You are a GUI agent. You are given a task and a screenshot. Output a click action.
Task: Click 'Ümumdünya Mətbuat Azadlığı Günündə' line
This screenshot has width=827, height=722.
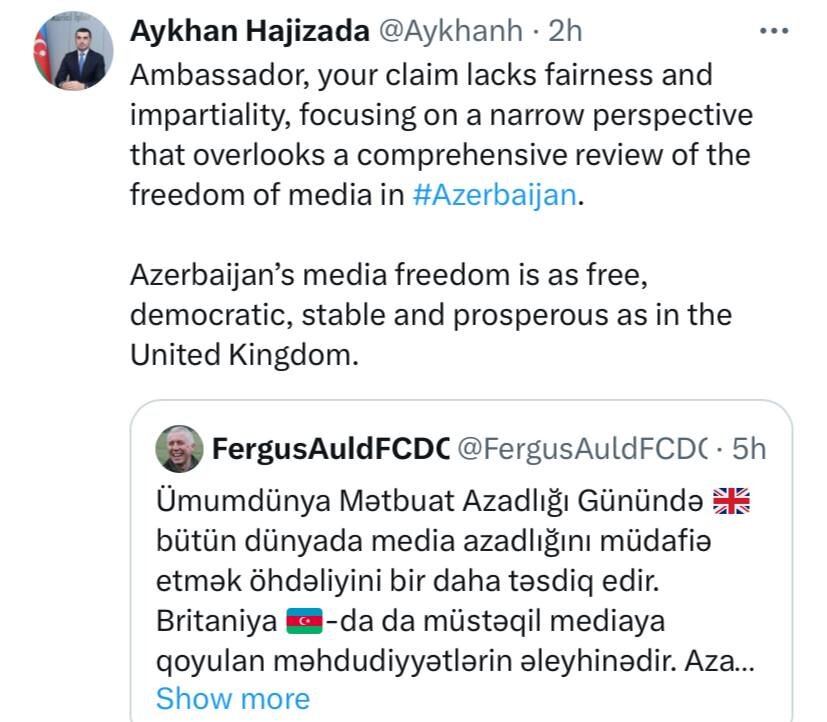[430, 500]
